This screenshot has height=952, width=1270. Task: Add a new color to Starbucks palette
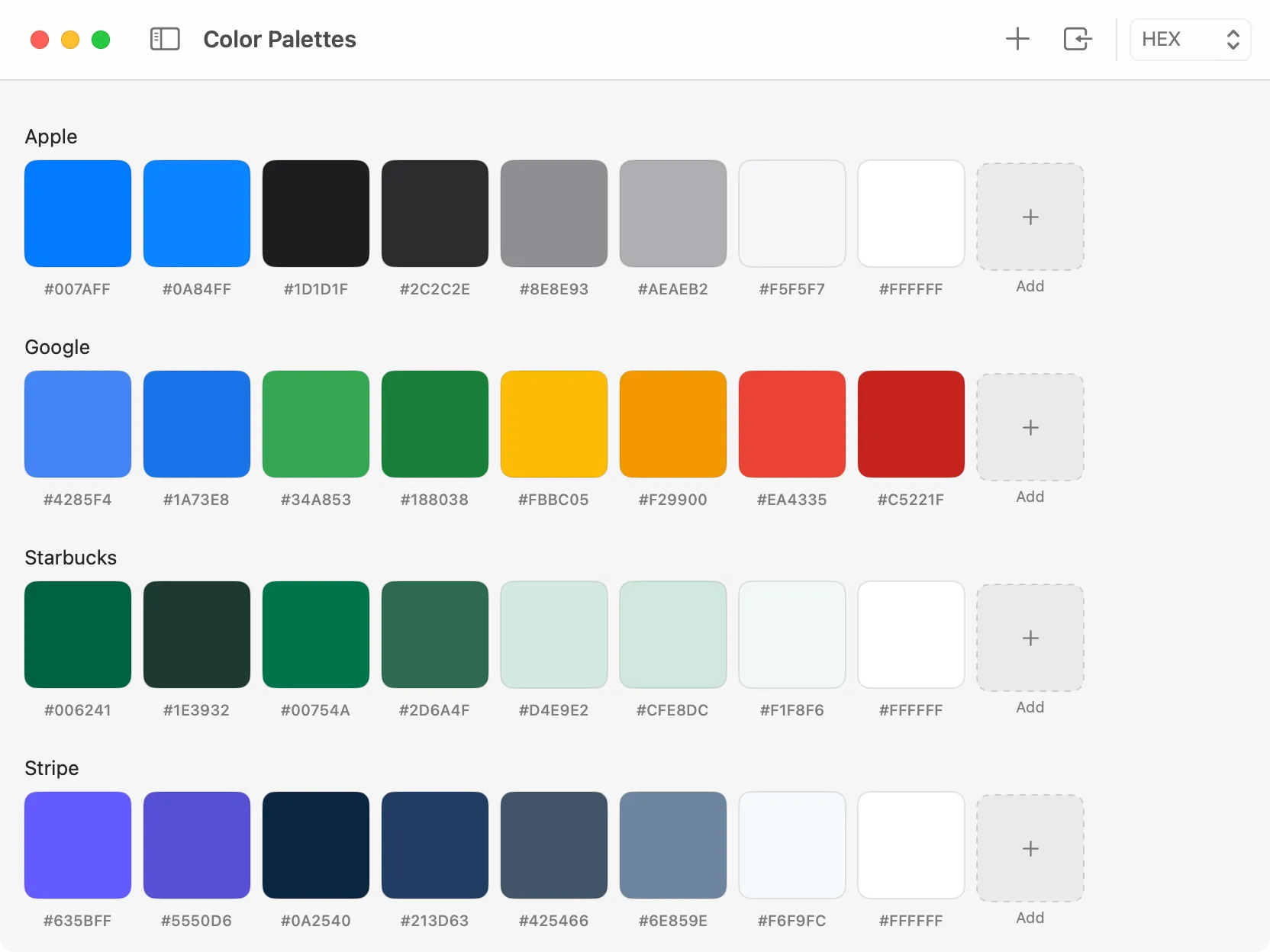pyautogui.click(x=1030, y=638)
